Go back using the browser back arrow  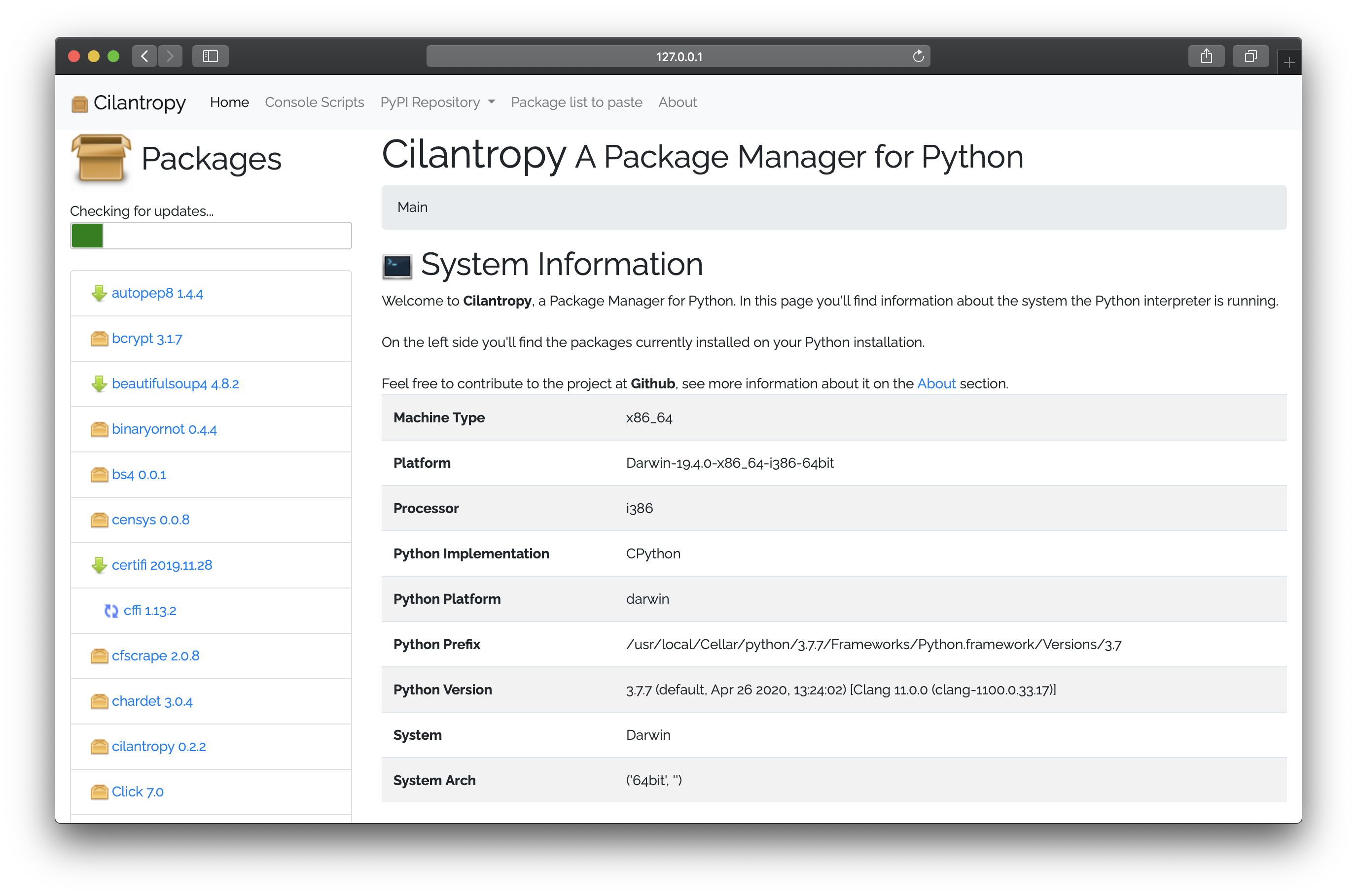click(x=144, y=56)
